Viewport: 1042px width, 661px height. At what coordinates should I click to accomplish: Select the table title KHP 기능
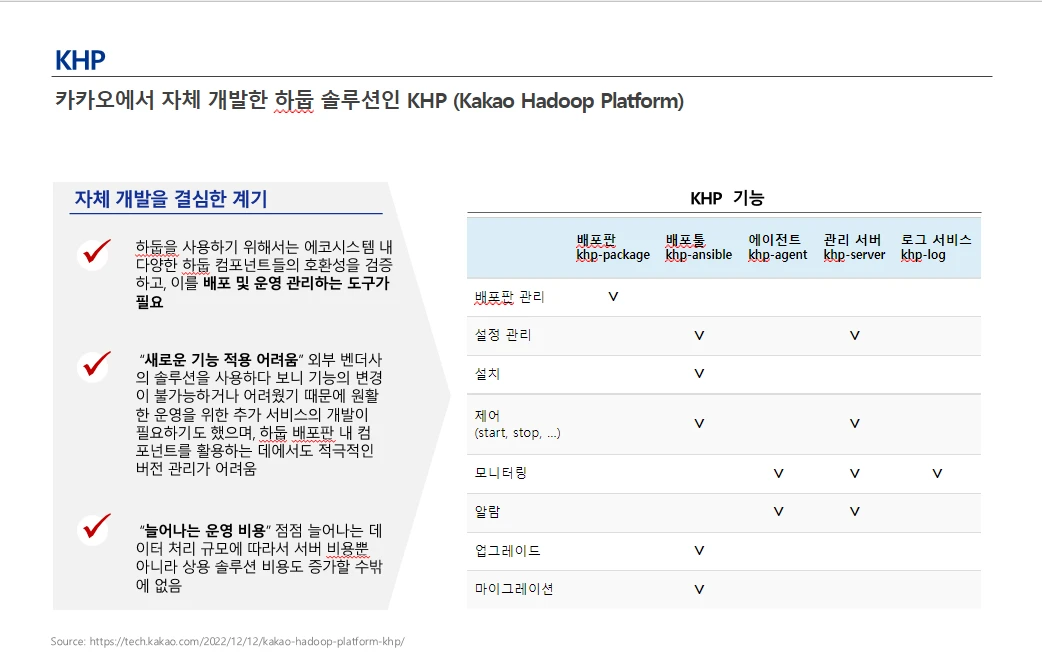click(x=727, y=198)
